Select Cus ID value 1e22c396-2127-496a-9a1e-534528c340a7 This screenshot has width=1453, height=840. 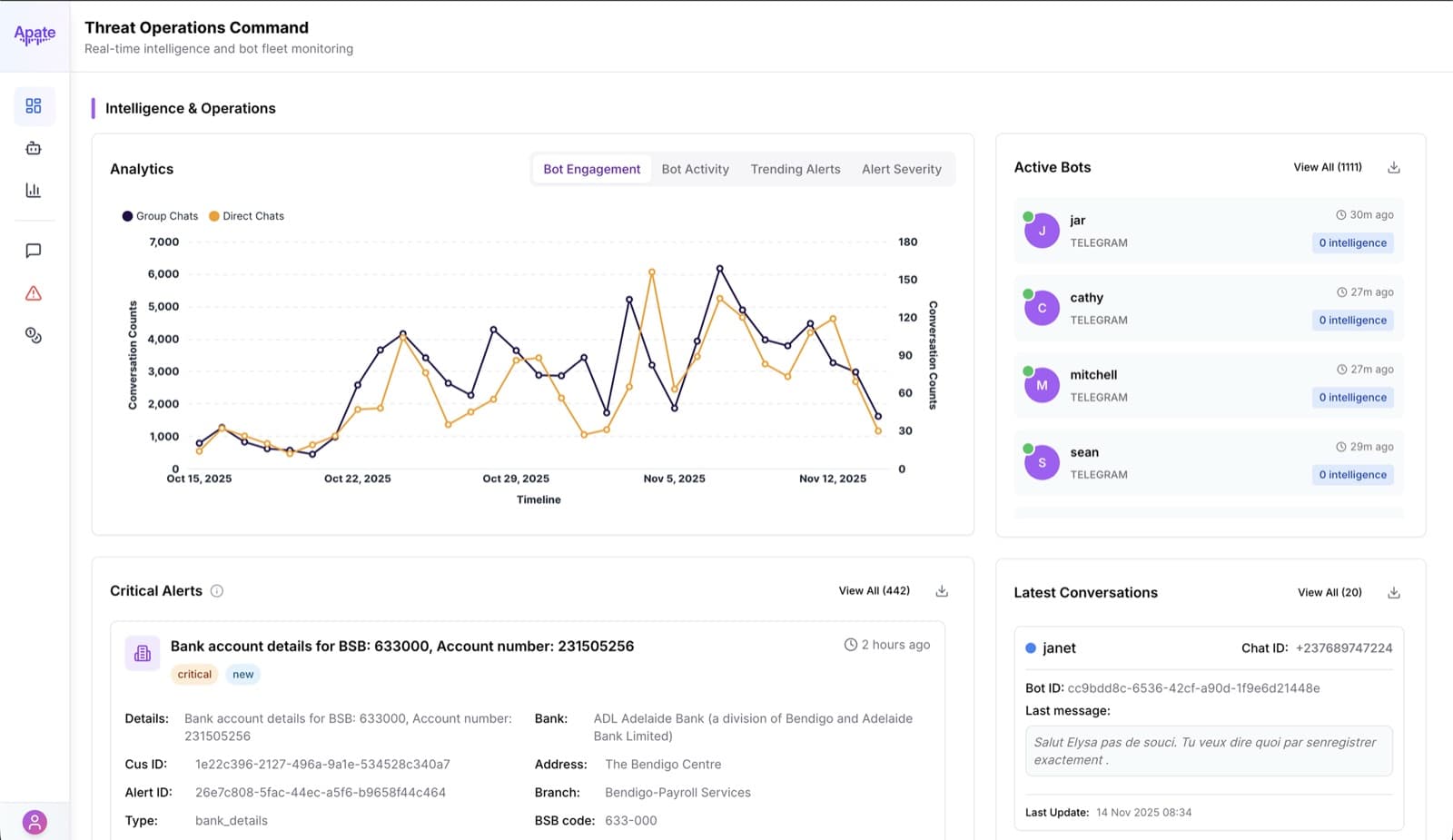click(322, 765)
